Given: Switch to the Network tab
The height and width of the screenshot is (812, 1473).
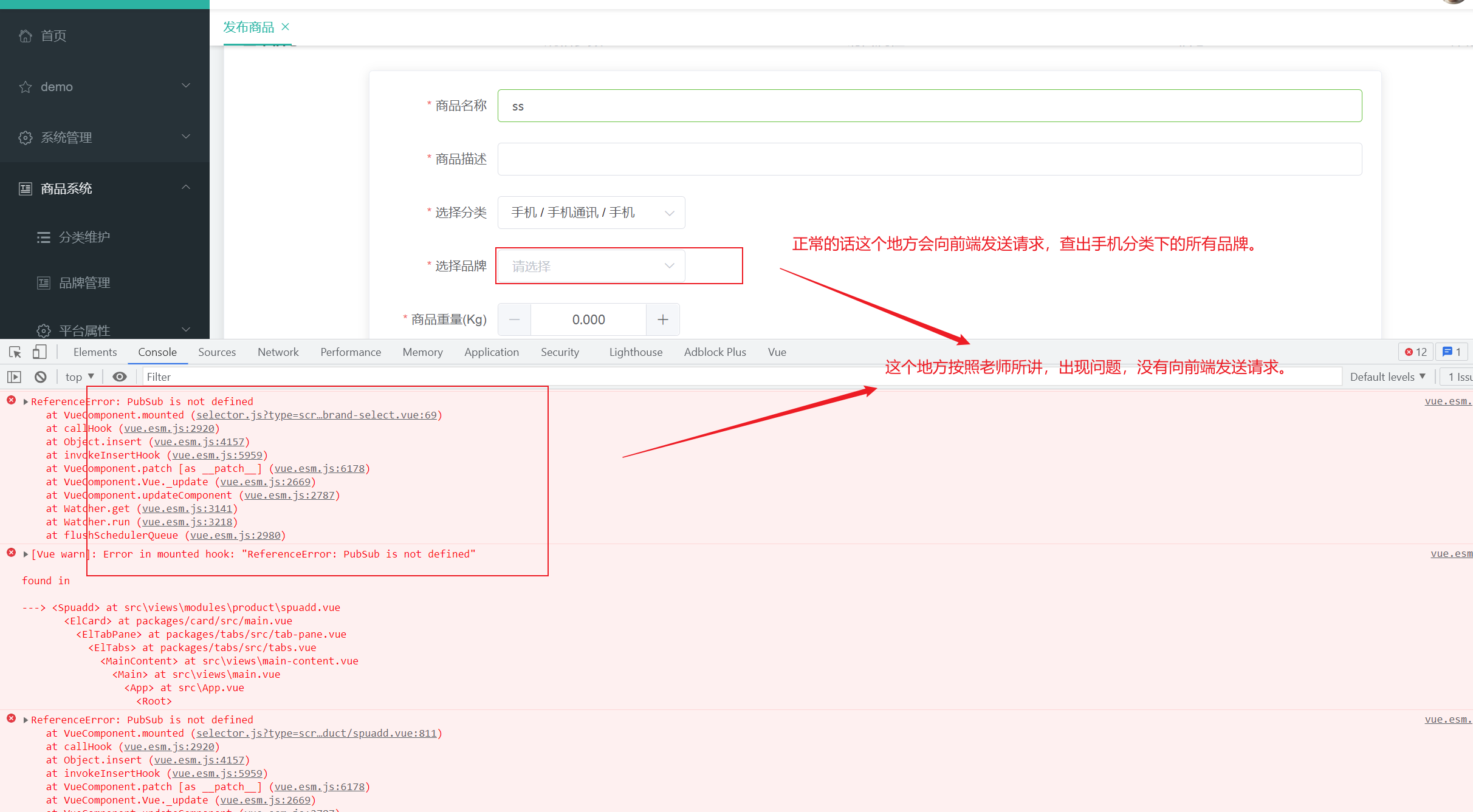Looking at the screenshot, I should click(x=278, y=352).
